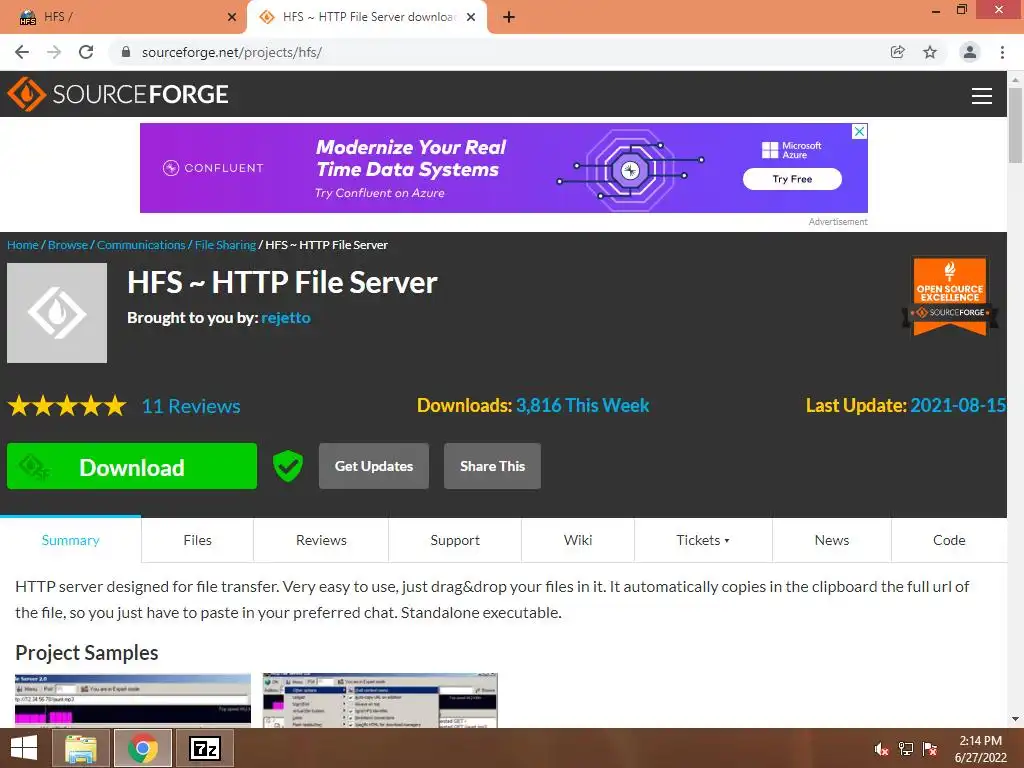This screenshot has width=1024, height=768.
Task: Click the Home breadcrumb link
Action: click(23, 245)
